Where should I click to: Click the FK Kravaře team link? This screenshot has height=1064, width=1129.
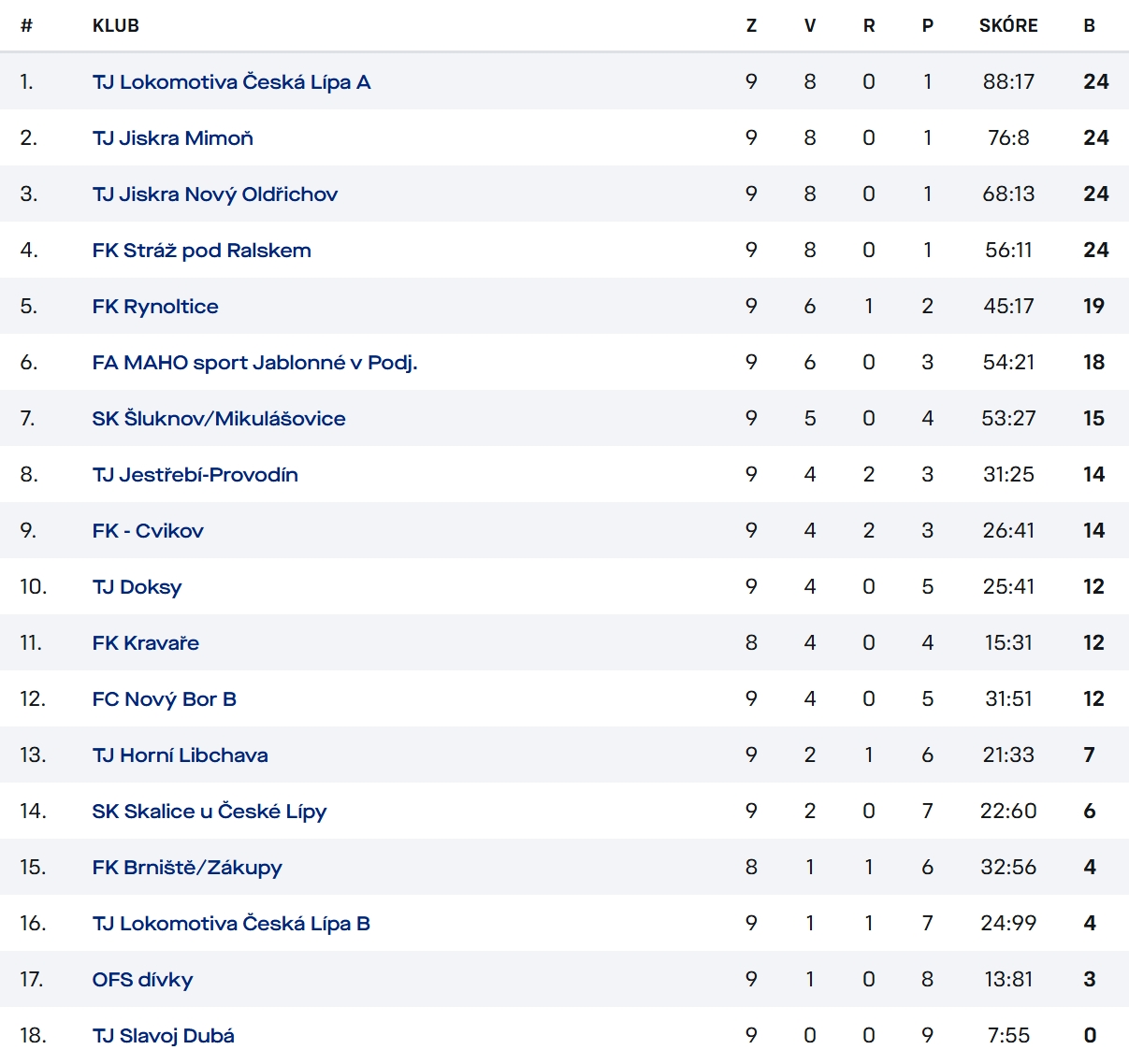click(x=145, y=643)
